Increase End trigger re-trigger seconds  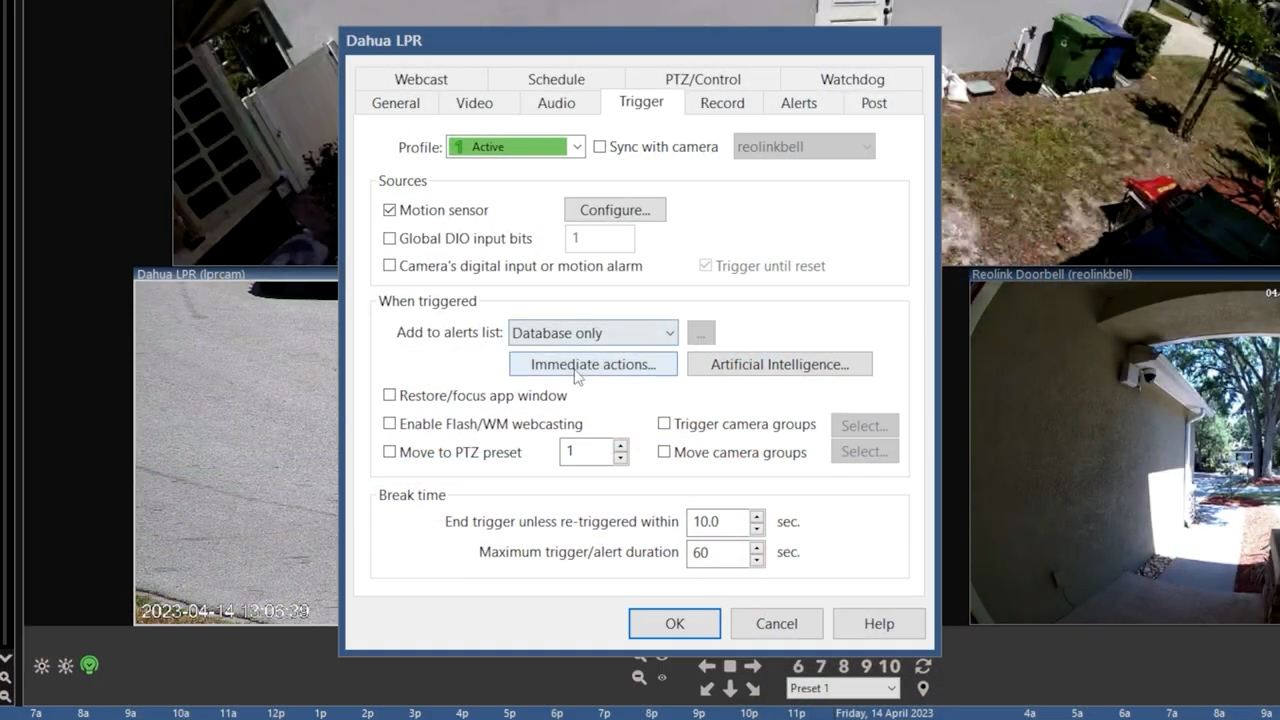pos(757,516)
